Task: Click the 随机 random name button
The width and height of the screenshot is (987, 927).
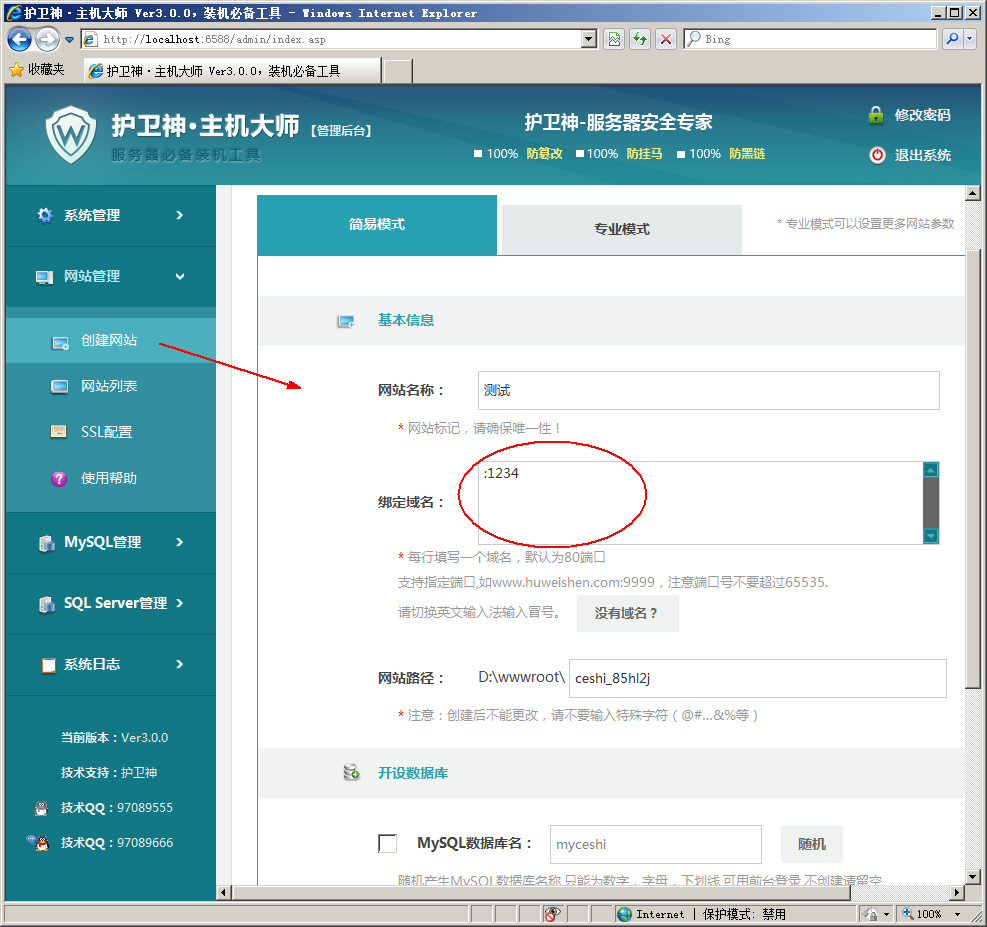Action: [811, 844]
